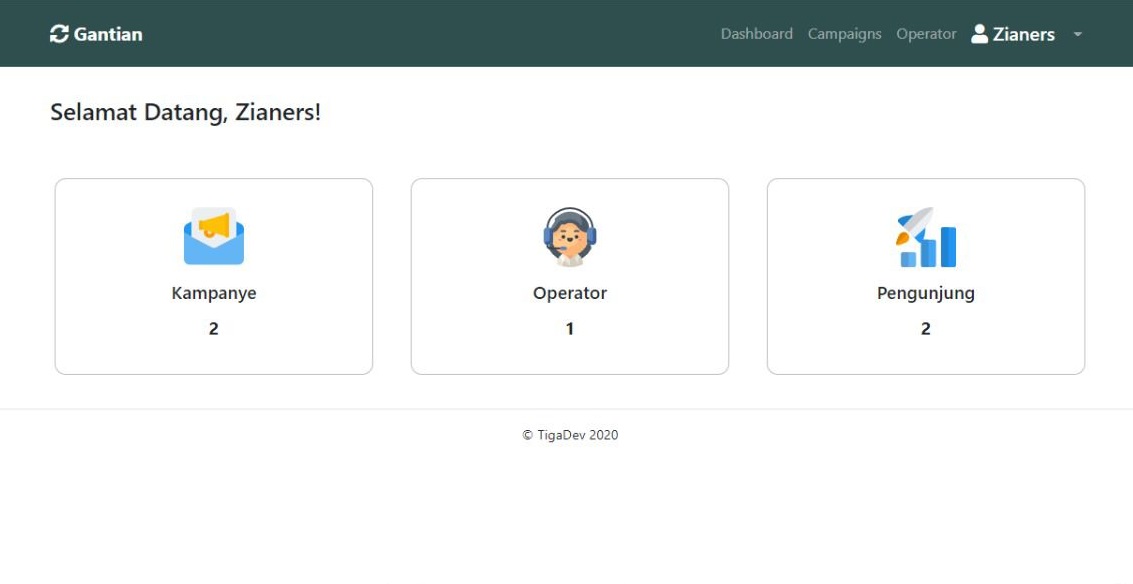Click the Kampanye count number
Image resolution: width=1133 pixels, height=584 pixels.
[x=214, y=328]
